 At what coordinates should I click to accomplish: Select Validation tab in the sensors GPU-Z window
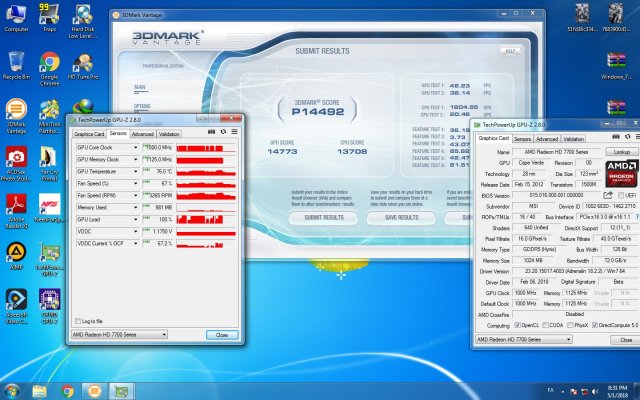point(169,133)
